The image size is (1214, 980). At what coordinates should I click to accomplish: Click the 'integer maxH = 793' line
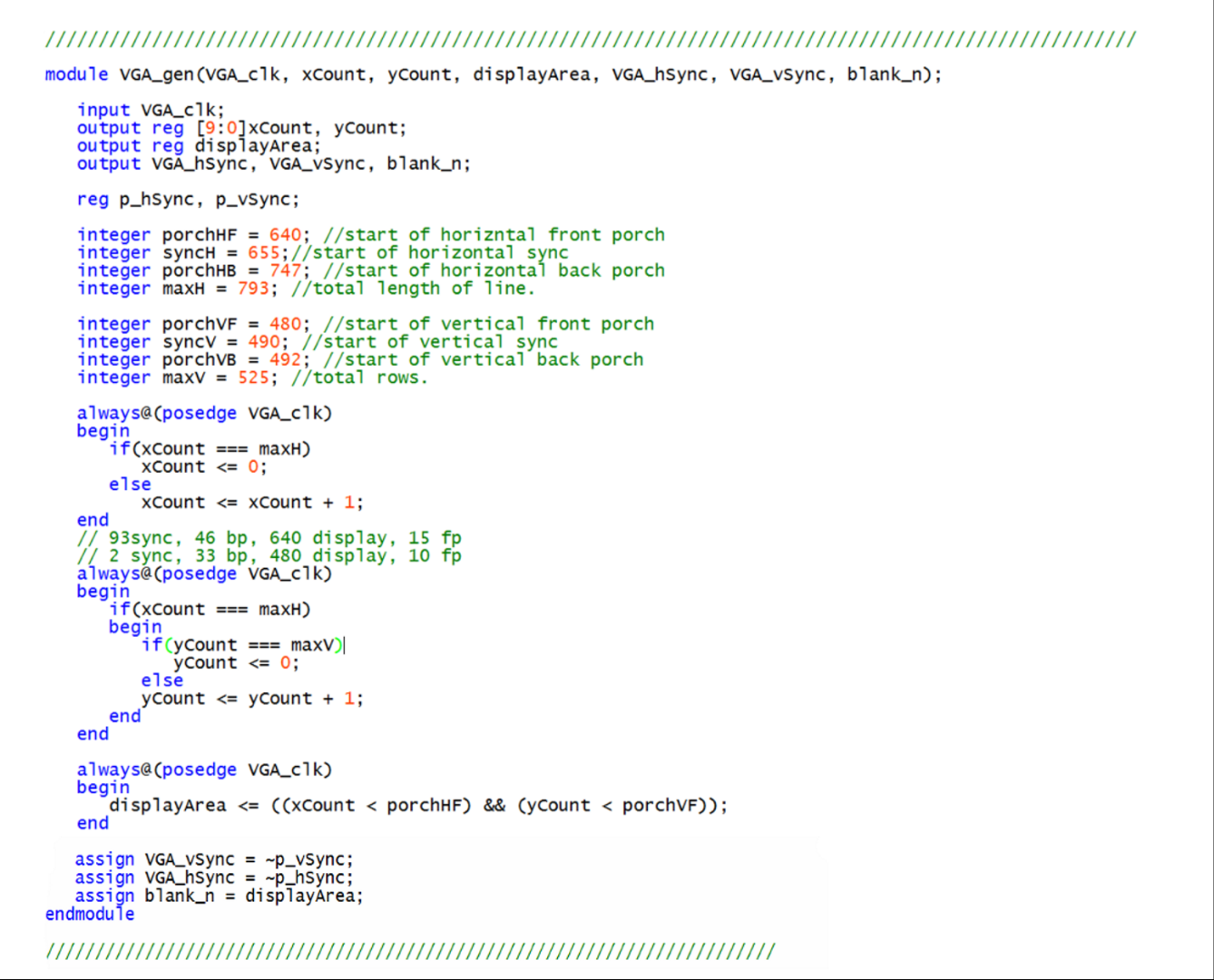[x=306, y=289]
